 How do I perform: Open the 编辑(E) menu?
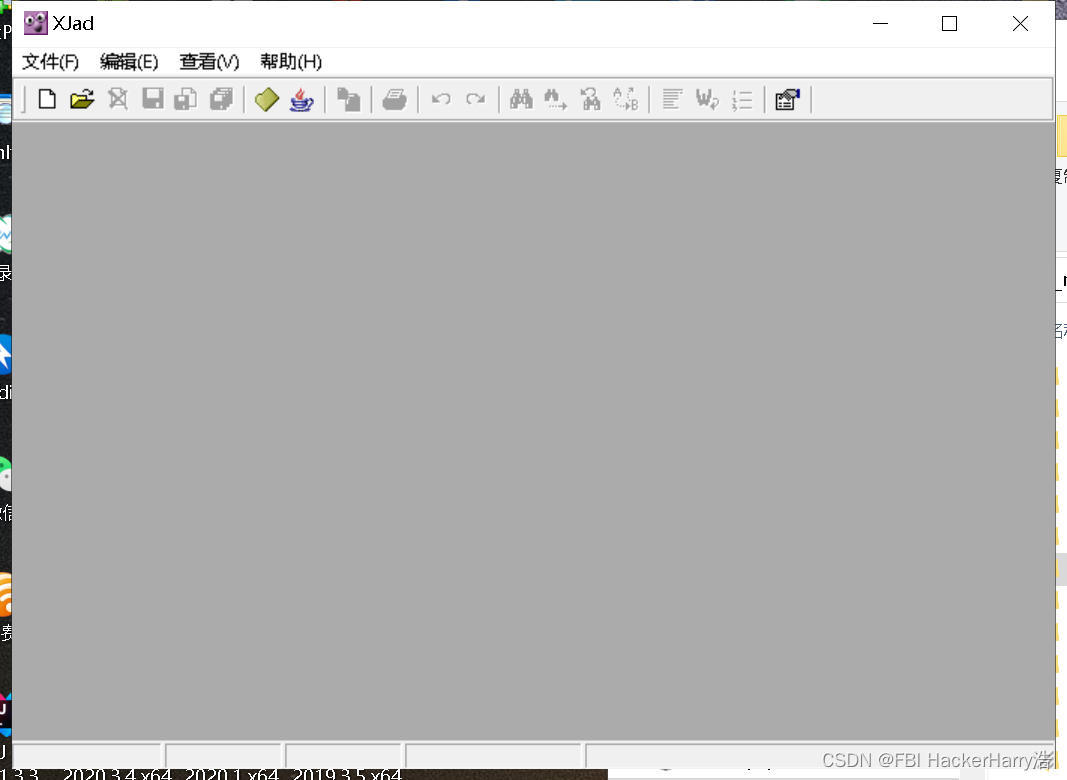pyautogui.click(x=129, y=62)
